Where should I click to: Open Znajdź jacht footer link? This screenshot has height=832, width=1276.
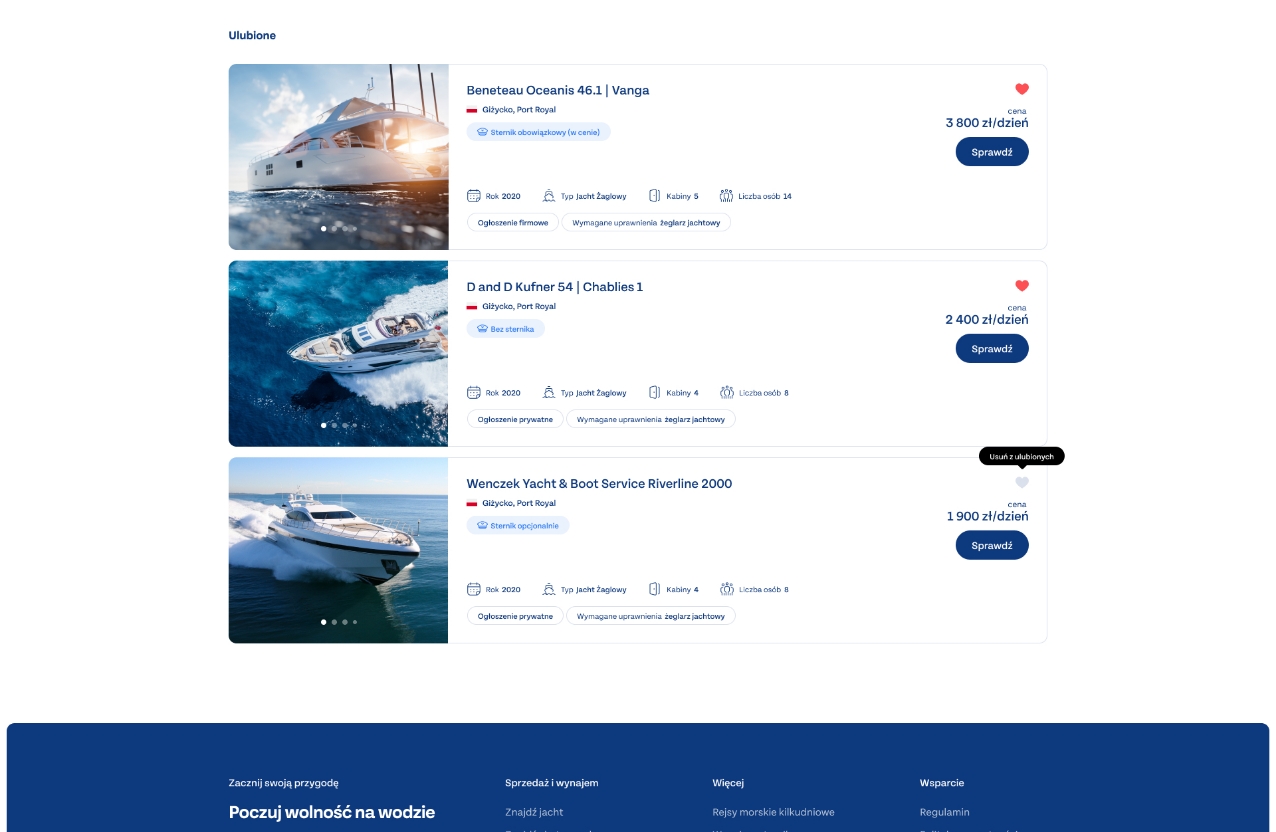tap(534, 812)
